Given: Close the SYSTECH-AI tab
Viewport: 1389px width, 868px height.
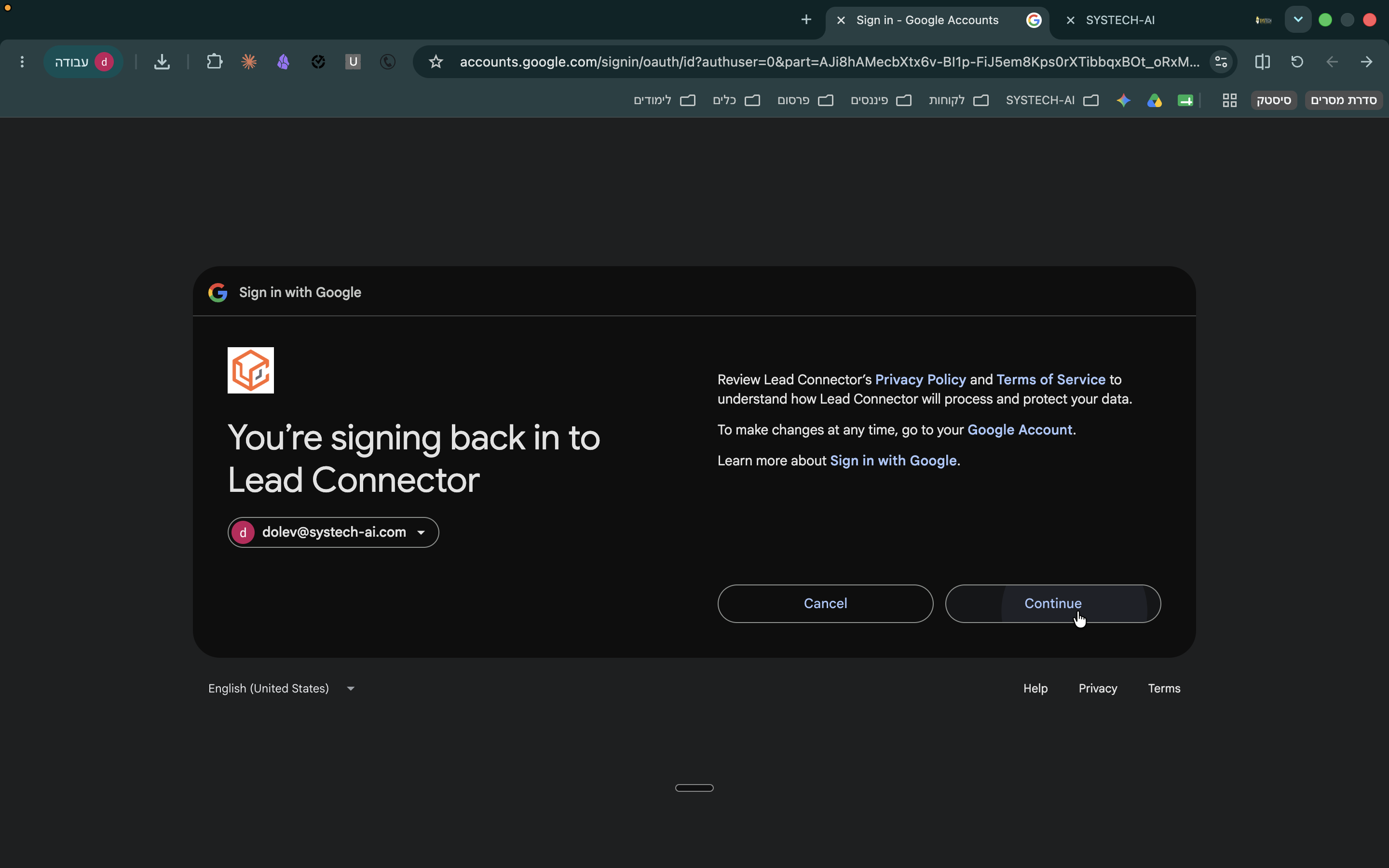Looking at the screenshot, I should click(x=1071, y=20).
